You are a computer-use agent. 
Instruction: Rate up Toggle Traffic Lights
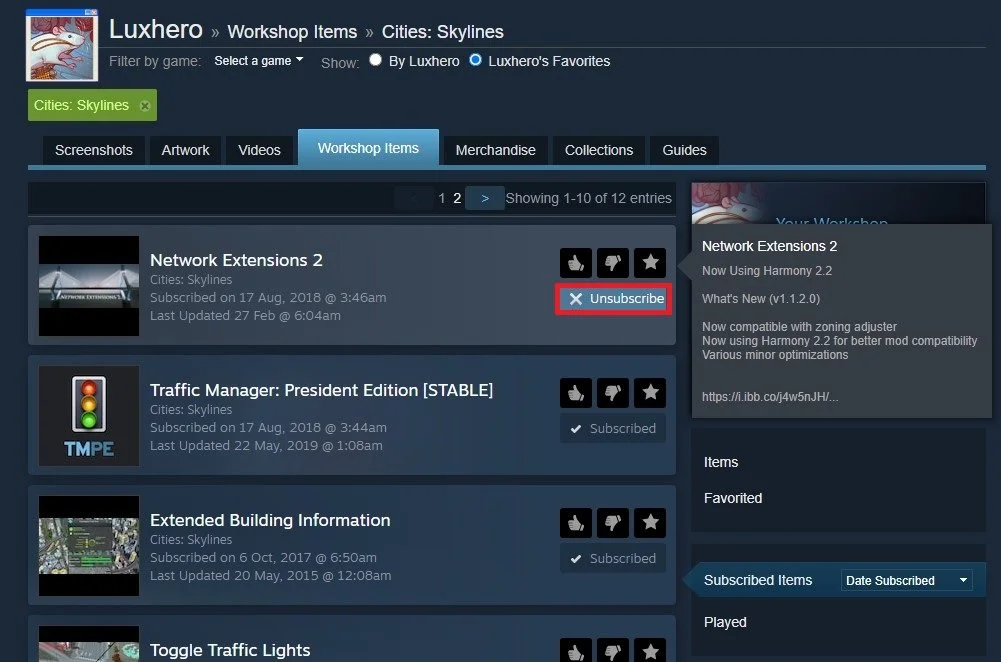576,651
